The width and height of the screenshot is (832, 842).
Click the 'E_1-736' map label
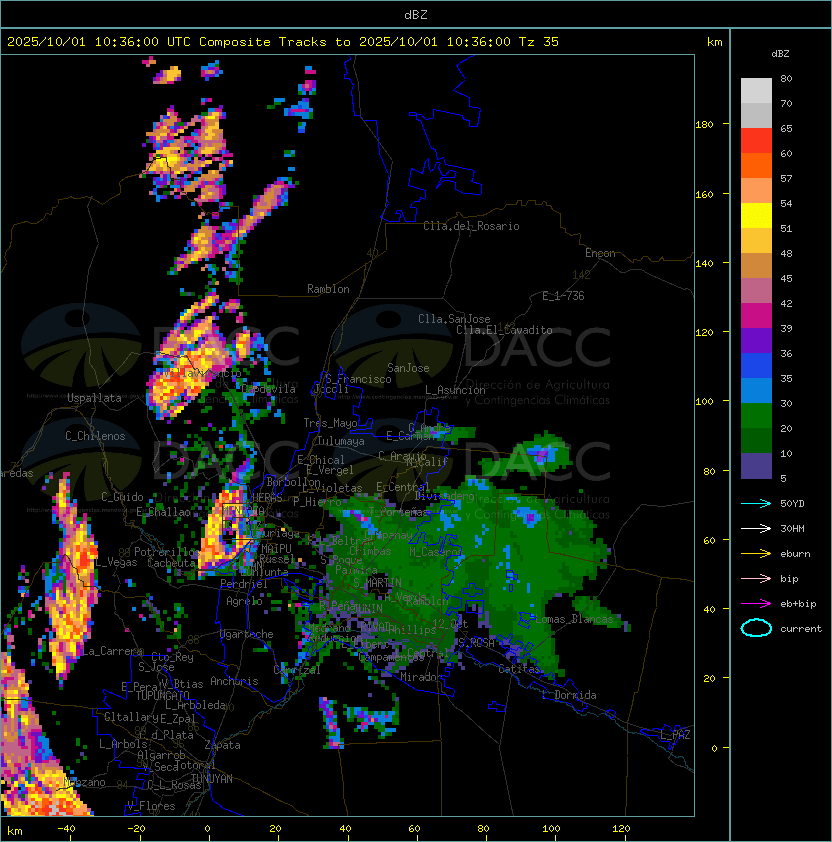(x=563, y=296)
